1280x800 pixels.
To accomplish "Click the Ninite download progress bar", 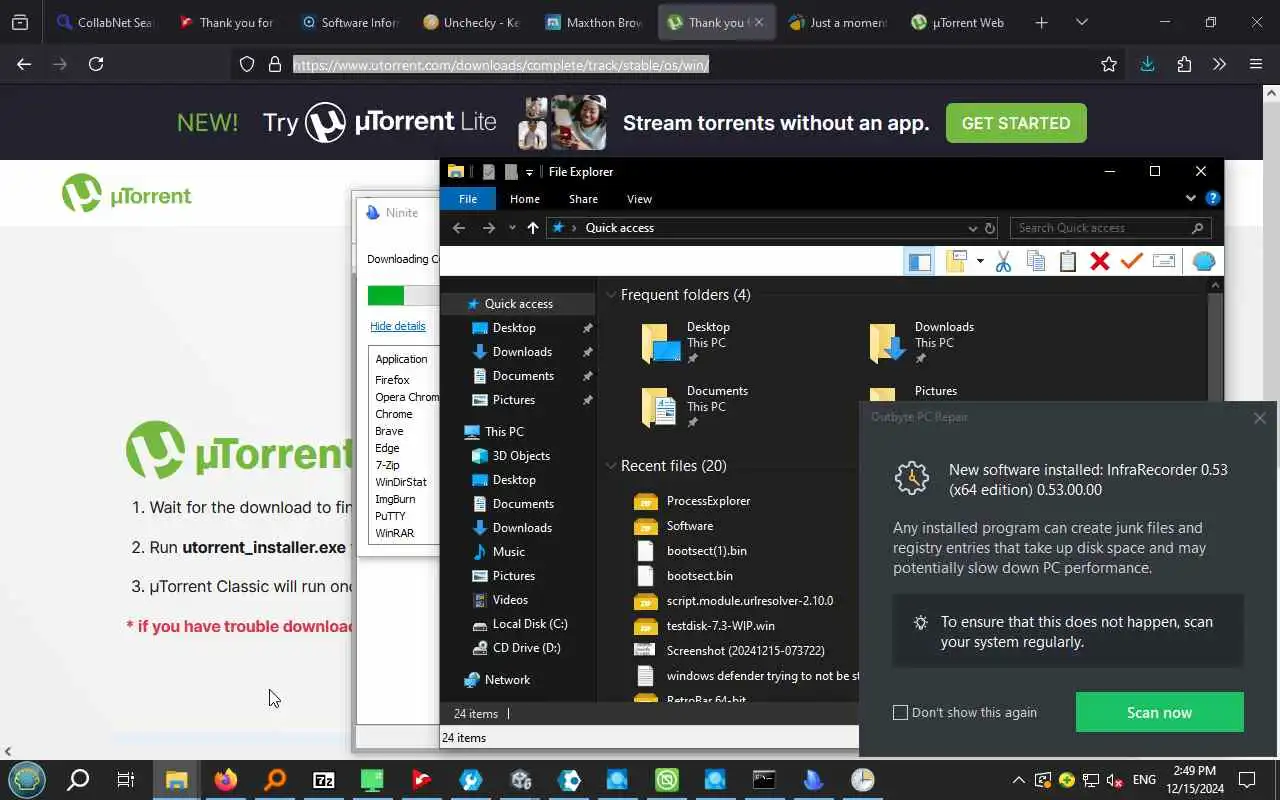I will pos(402,295).
